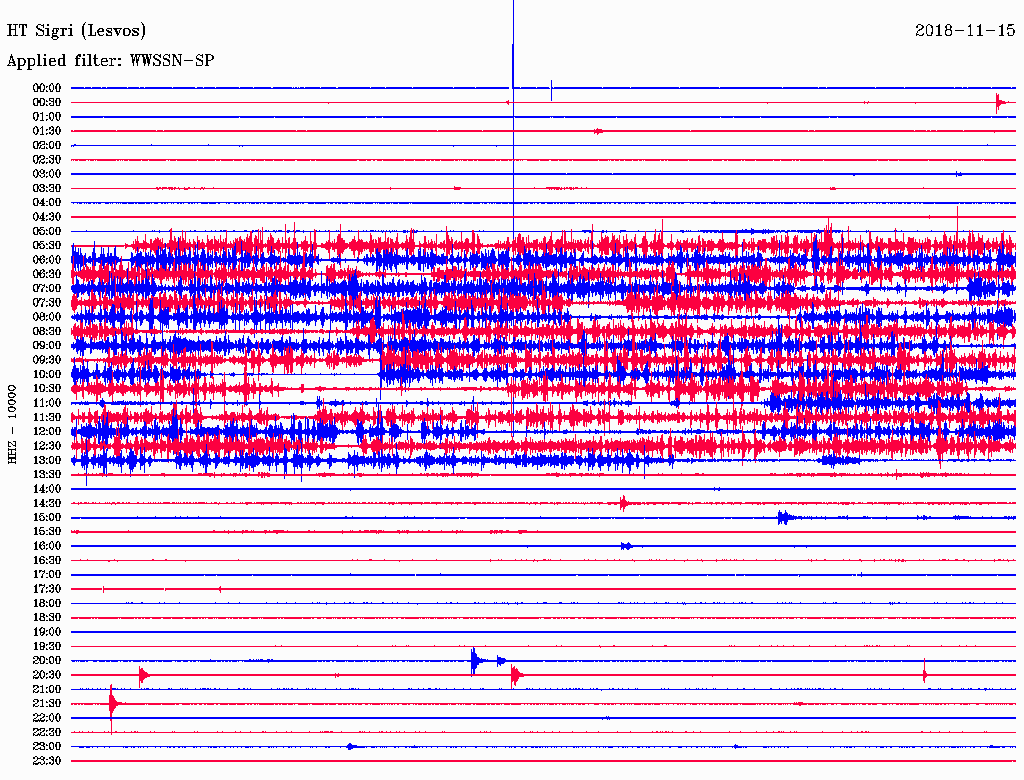Select the 20:30 time label
The height and width of the screenshot is (780, 1024).
coord(47,675)
